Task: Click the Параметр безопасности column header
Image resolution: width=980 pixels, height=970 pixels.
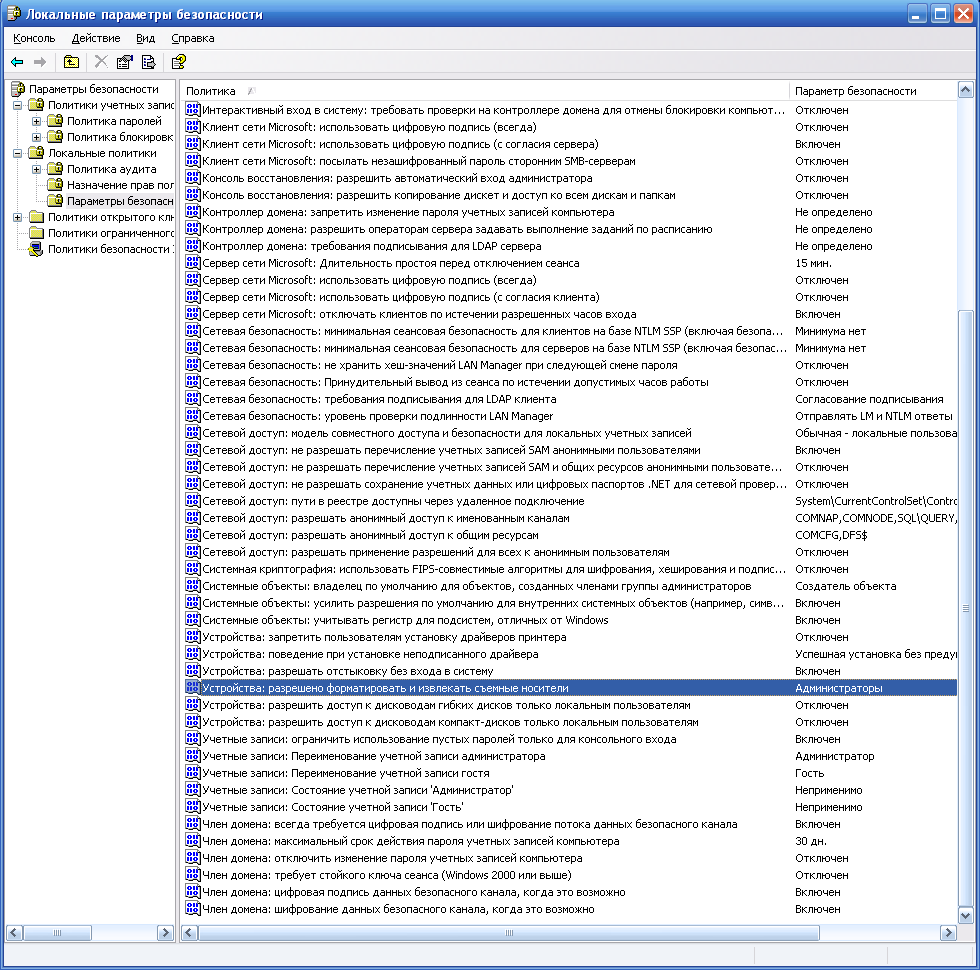Action: pyautogui.click(x=873, y=91)
